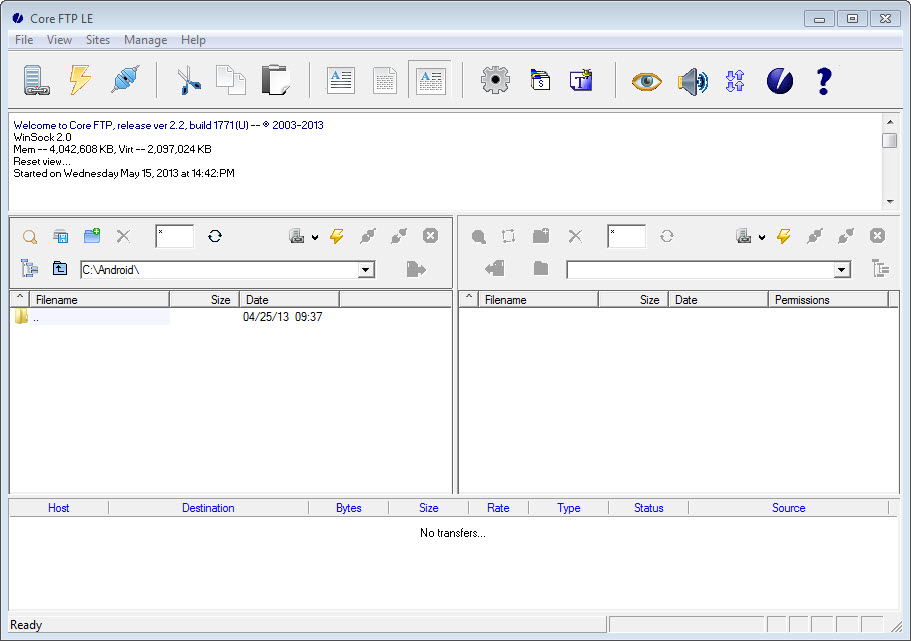
Task: Click the remote panel stop circle-X icon
Action: [877, 235]
